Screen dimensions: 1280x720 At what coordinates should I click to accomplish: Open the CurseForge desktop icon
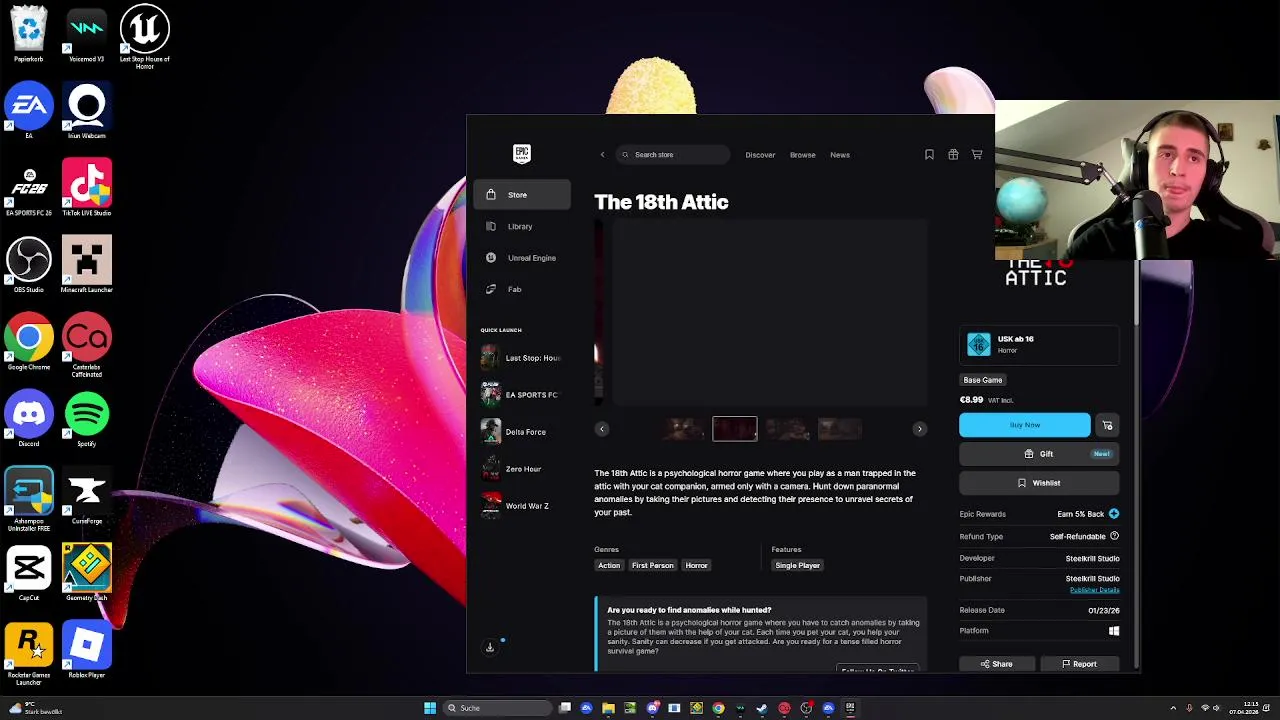(x=87, y=496)
